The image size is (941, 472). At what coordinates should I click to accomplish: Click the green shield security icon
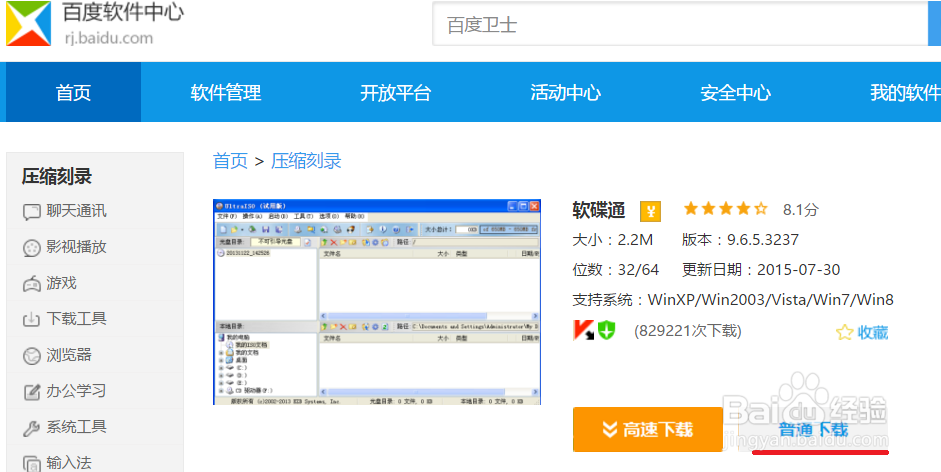[x=607, y=330]
